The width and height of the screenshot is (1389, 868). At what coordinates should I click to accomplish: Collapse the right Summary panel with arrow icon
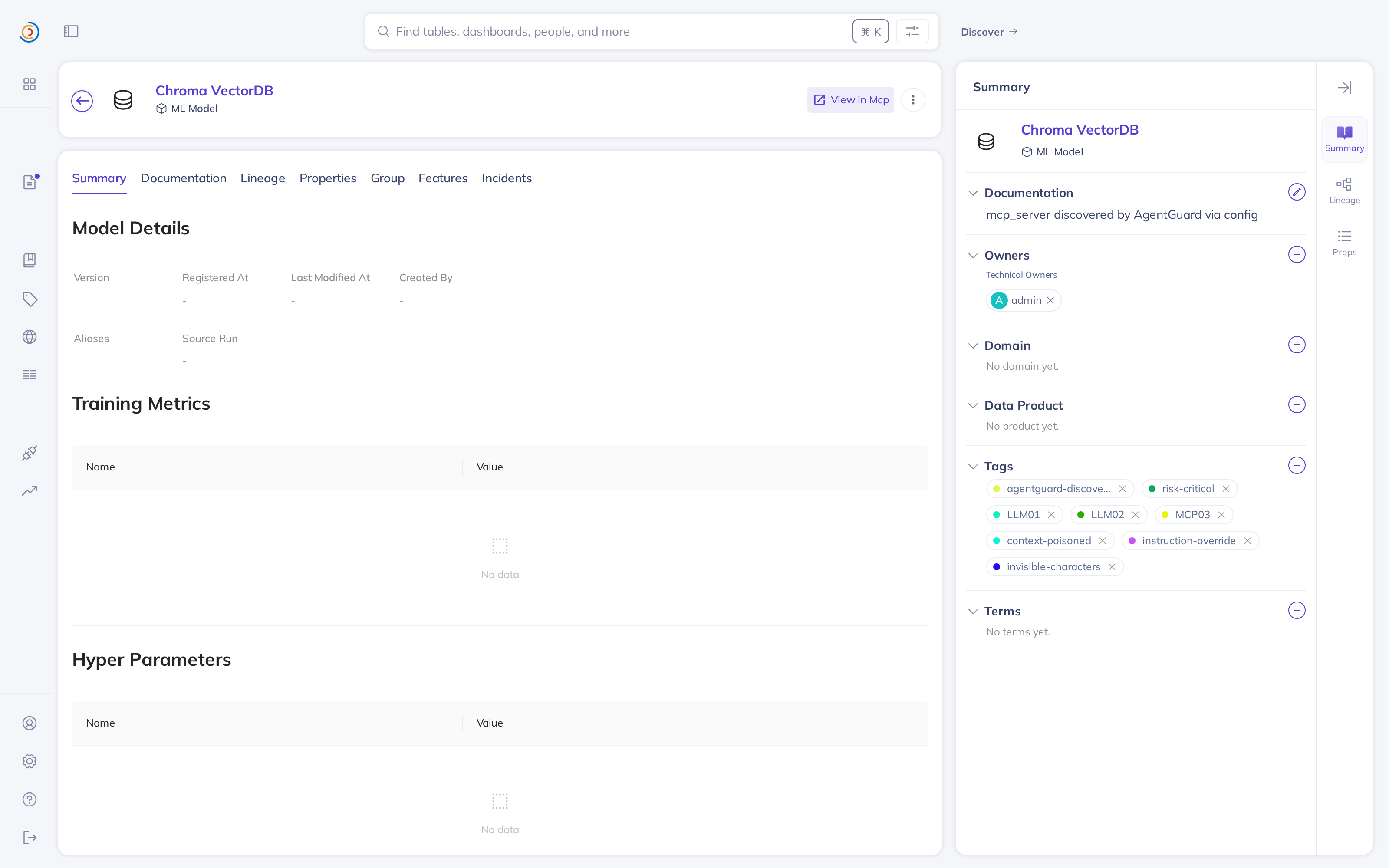click(x=1344, y=88)
